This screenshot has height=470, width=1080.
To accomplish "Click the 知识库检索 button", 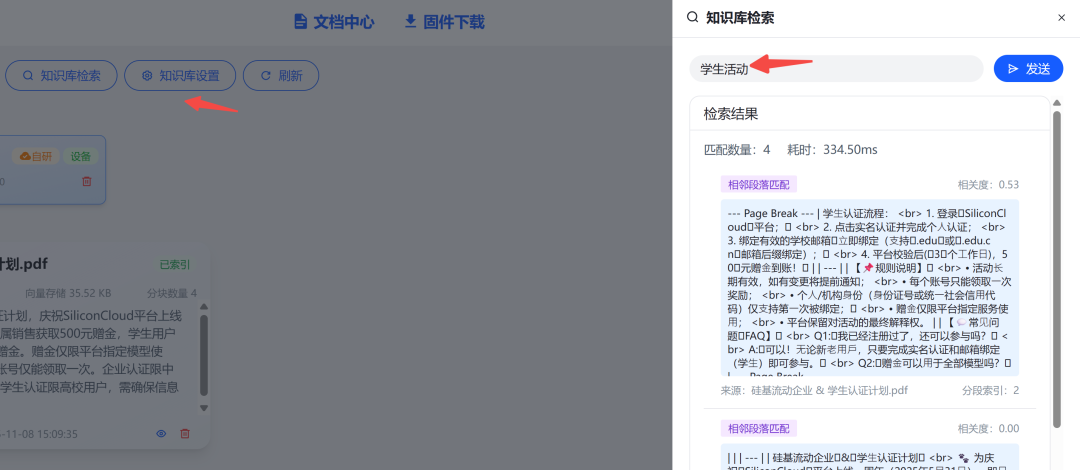I will (61, 76).
